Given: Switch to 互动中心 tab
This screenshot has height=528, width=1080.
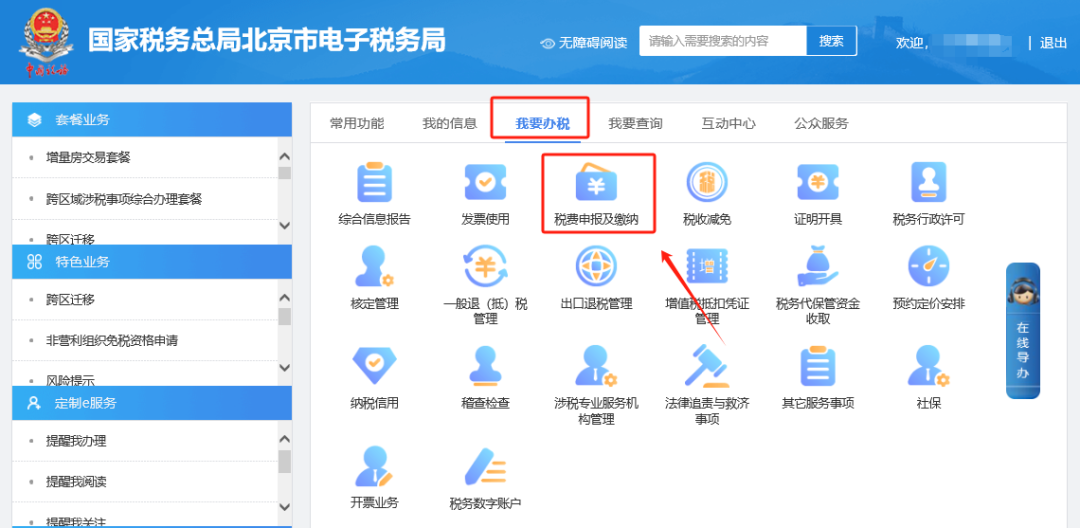Looking at the screenshot, I should (x=729, y=124).
